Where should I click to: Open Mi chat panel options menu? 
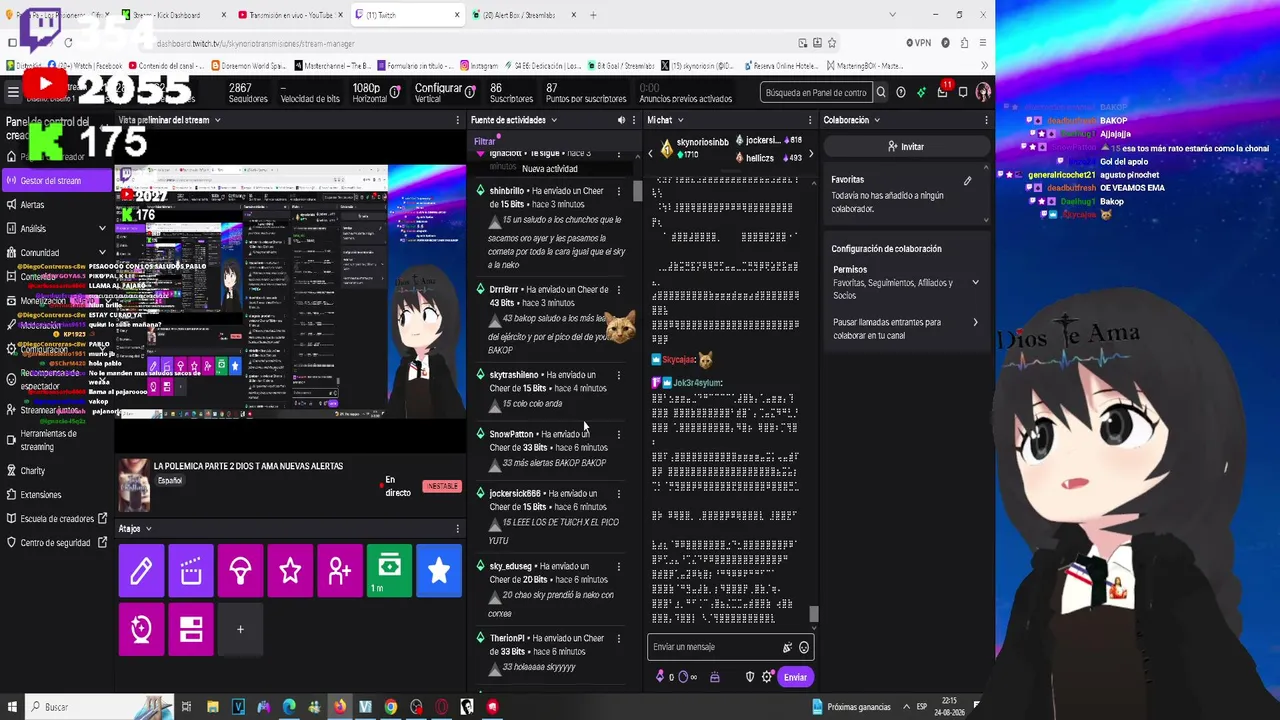(x=812, y=120)
